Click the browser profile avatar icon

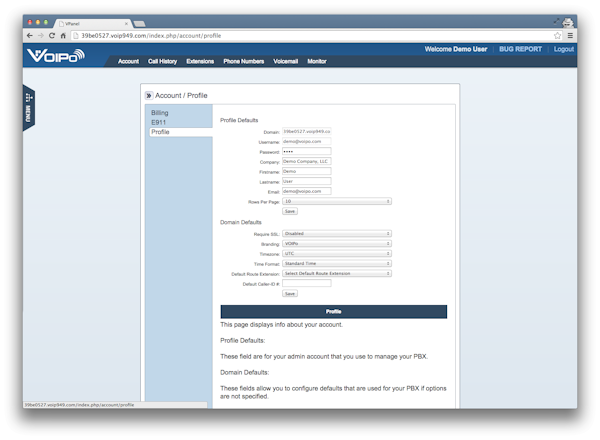click(x=568, y=22)
